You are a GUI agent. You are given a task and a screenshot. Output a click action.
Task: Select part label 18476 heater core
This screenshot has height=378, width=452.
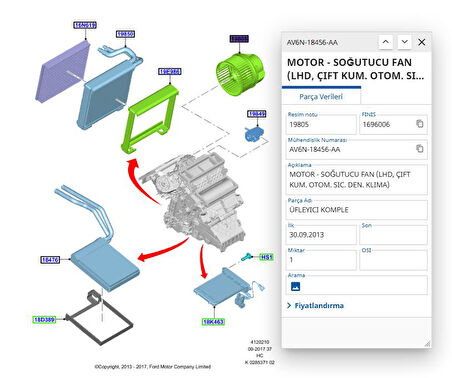pos(50,260)
